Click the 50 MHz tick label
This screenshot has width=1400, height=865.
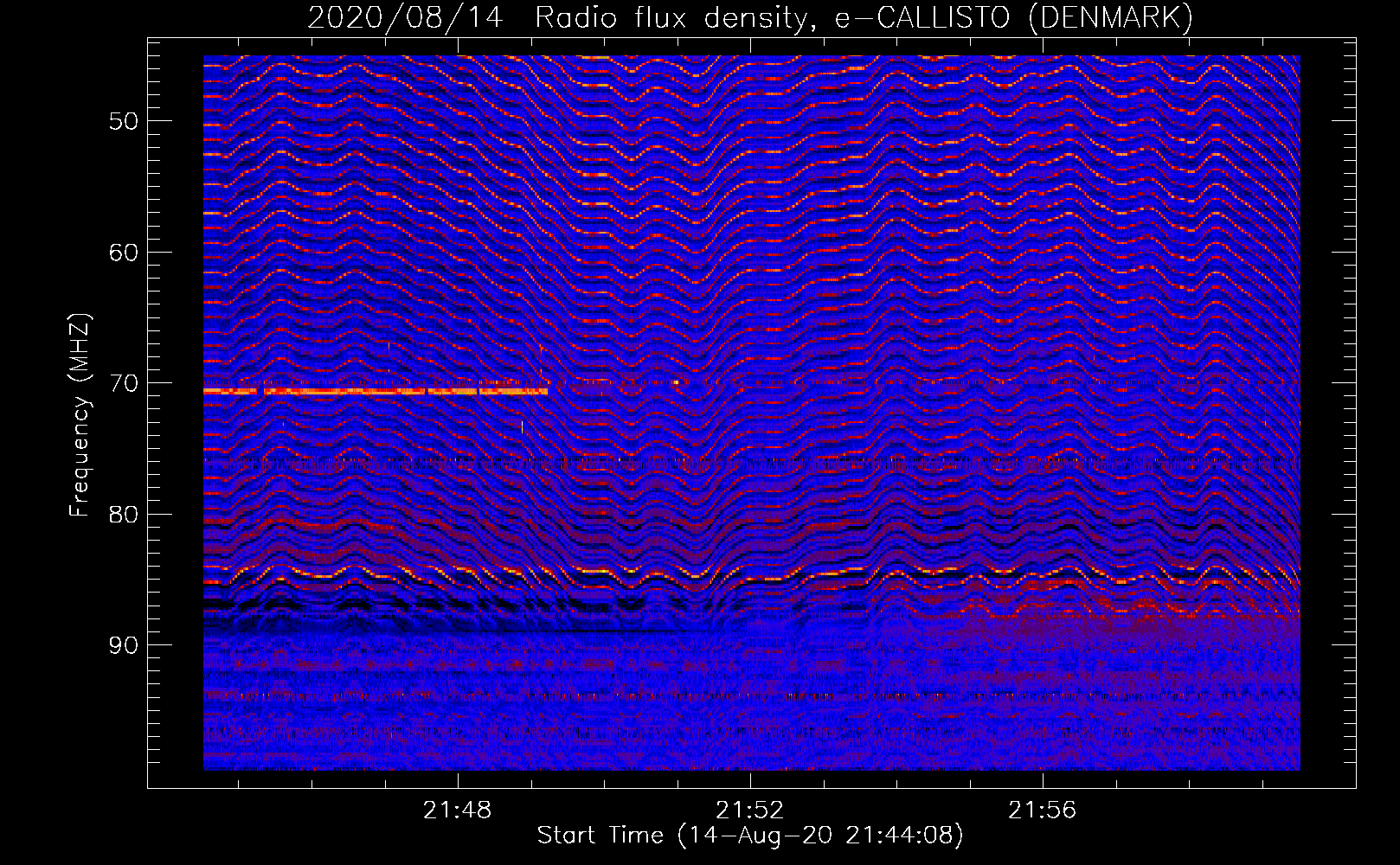point(124,121)
